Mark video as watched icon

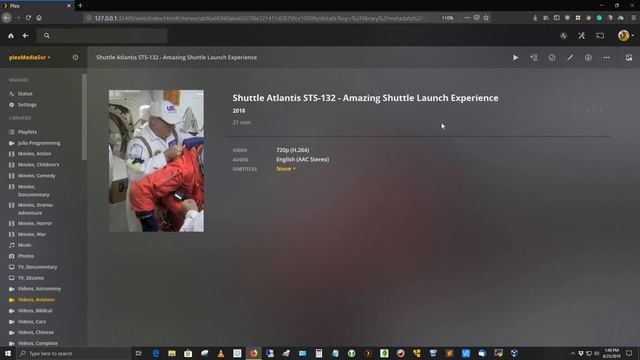click(552, 58)
